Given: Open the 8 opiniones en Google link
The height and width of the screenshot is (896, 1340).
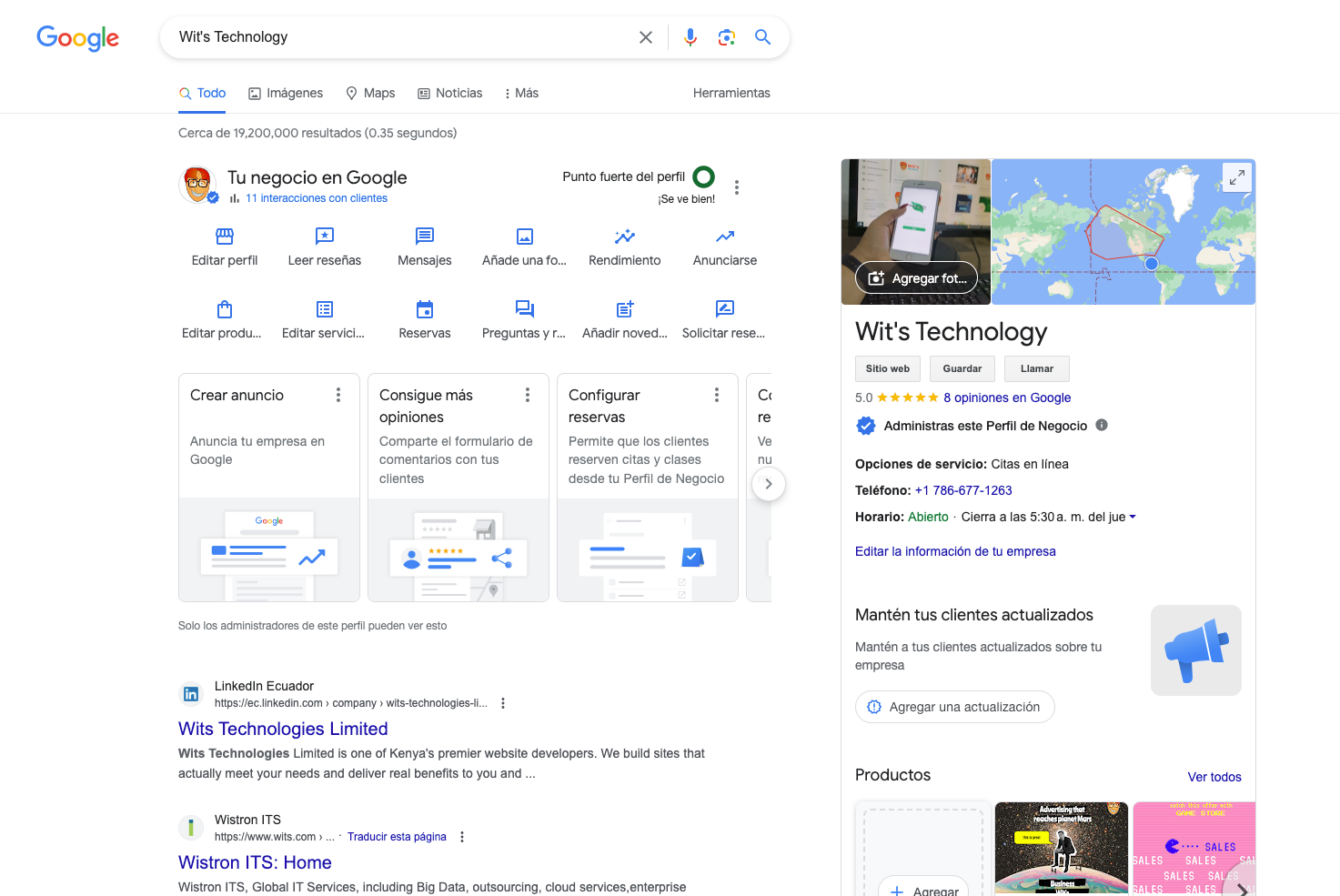Looking at the screenshot, I should [x=1006, y=398].
